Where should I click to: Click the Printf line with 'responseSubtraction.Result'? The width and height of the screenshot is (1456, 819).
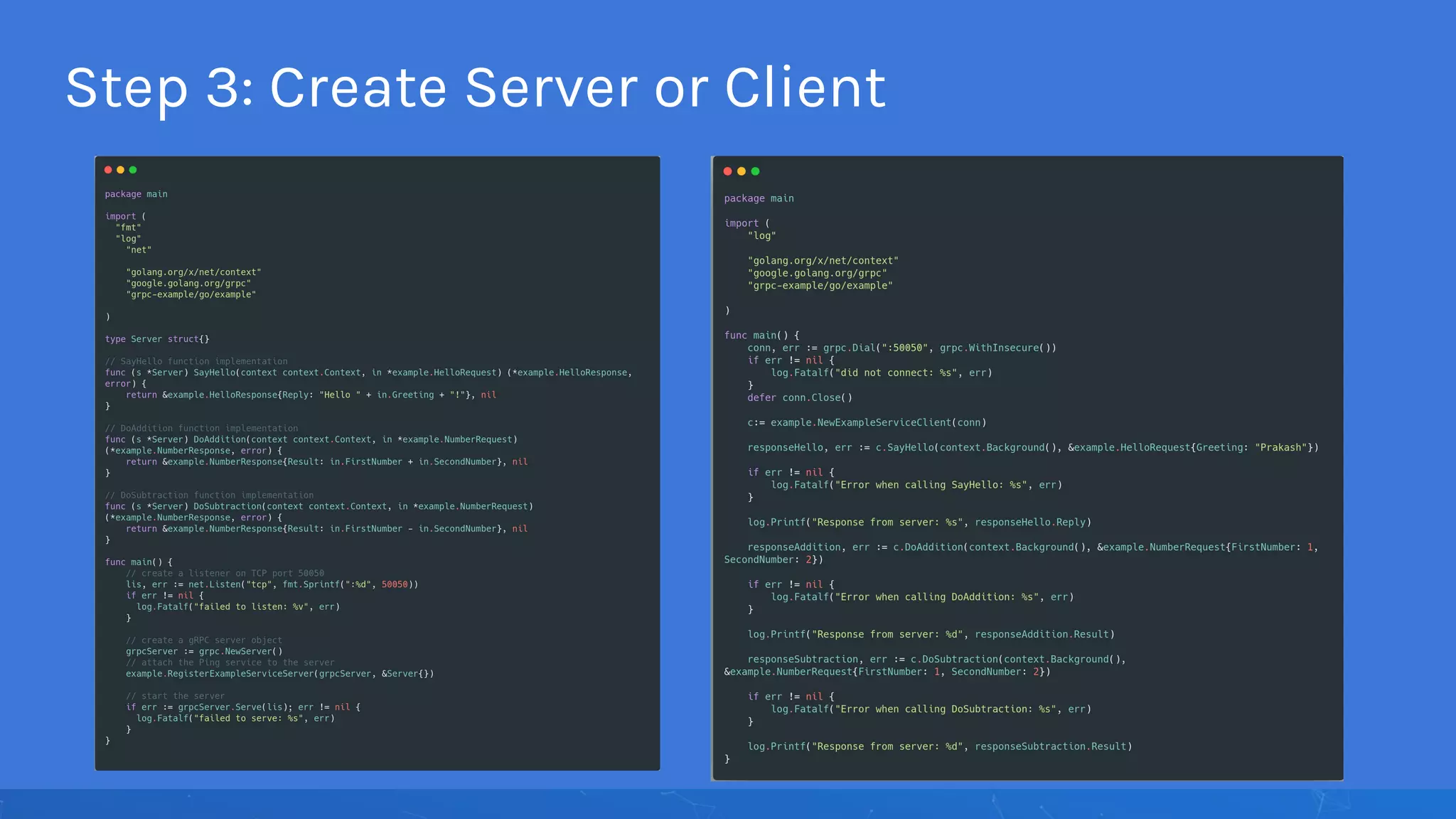940,746
